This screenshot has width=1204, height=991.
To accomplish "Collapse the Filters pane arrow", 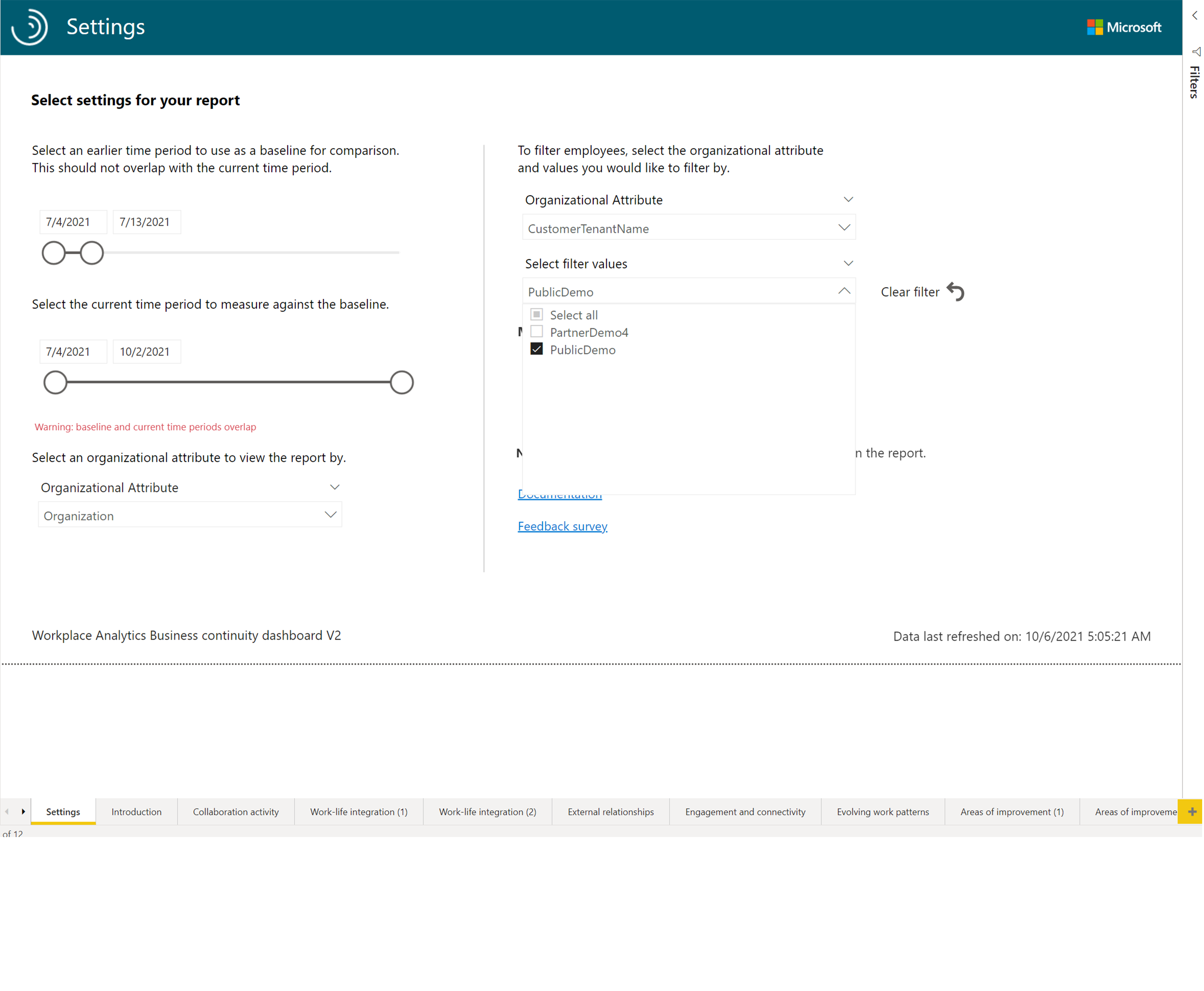I will [1195, 16].
